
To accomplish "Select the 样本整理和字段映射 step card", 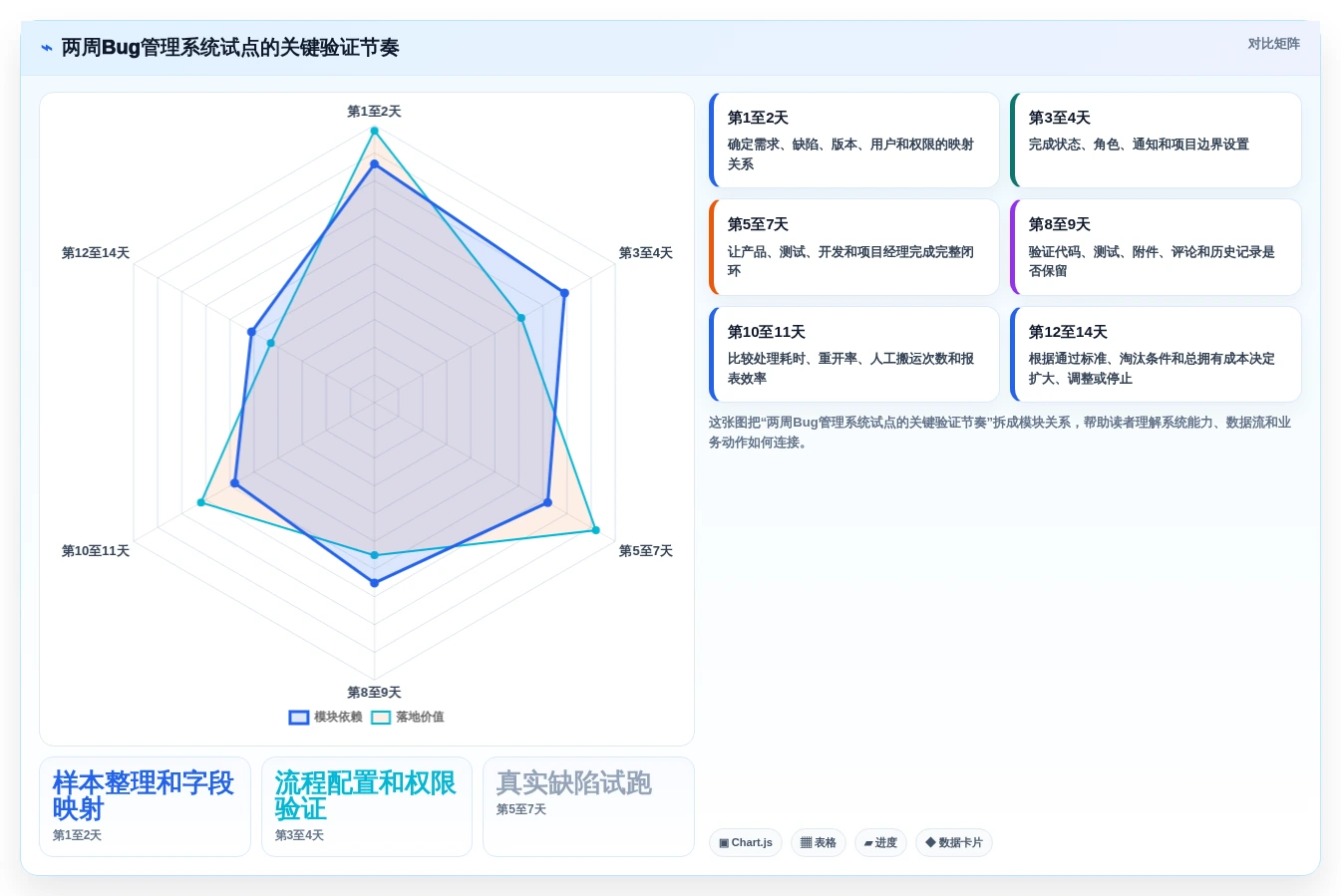I will coord(145,806).
